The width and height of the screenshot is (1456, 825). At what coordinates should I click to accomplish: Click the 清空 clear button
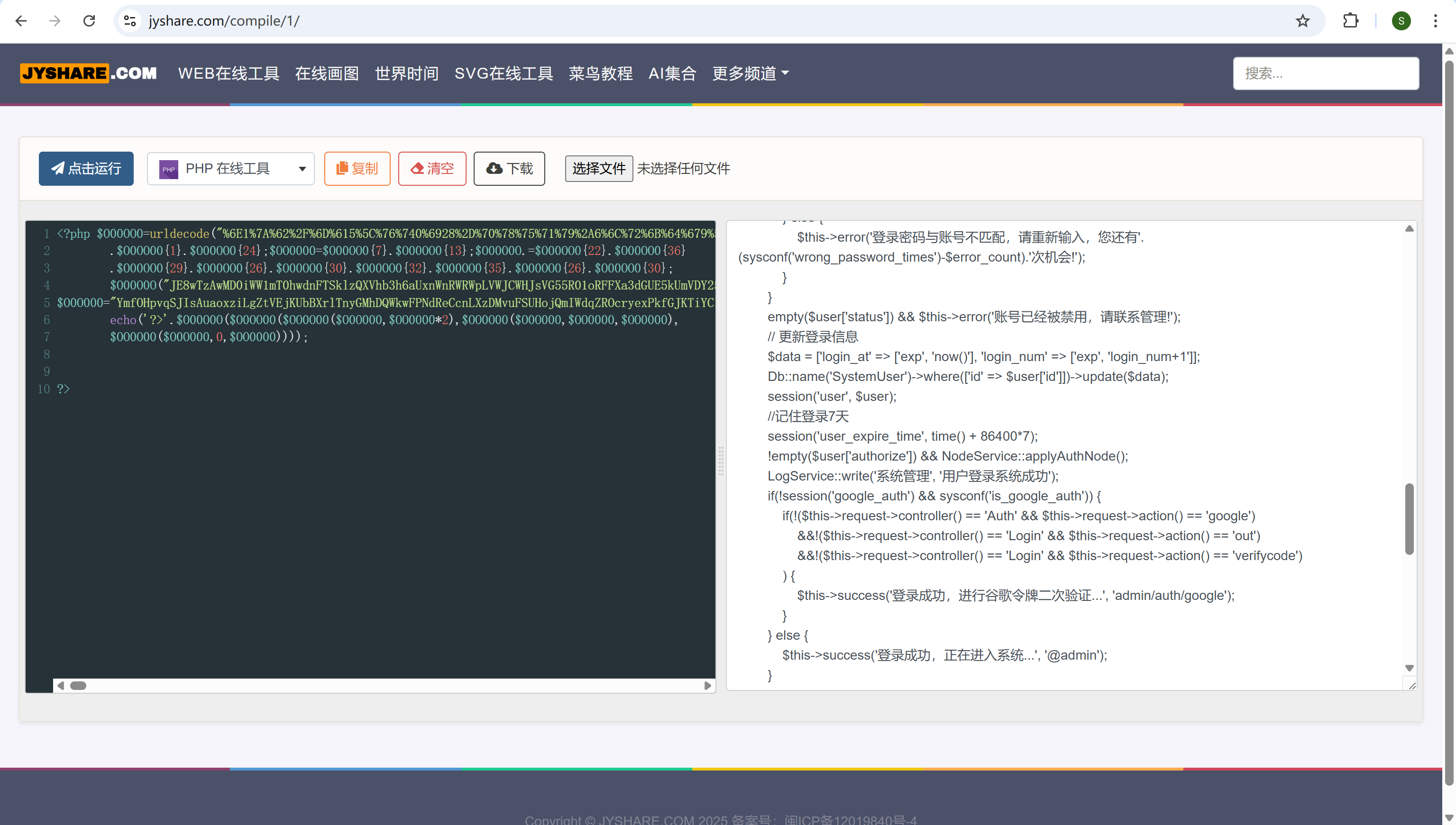[x=432, y=168]
